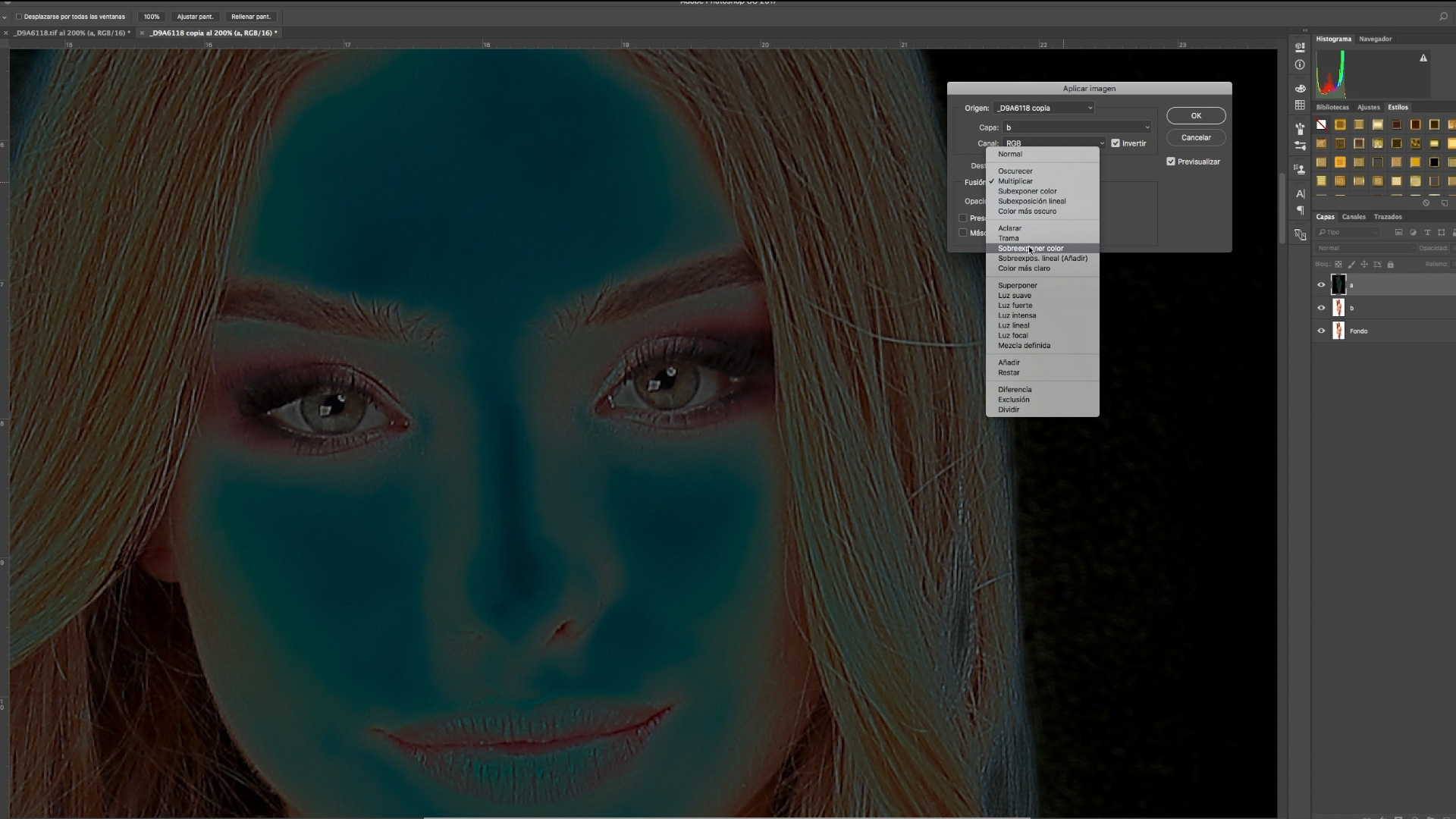Toggle the Previsualizar checkbox
Screen dimensions: 1456x819
pos(1171,162)
